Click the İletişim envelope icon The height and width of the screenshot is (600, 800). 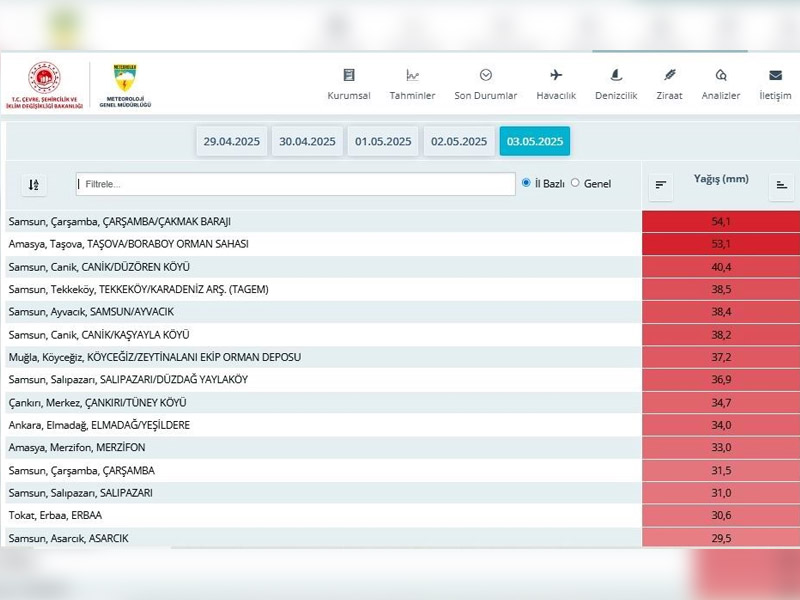pos(776,75)
